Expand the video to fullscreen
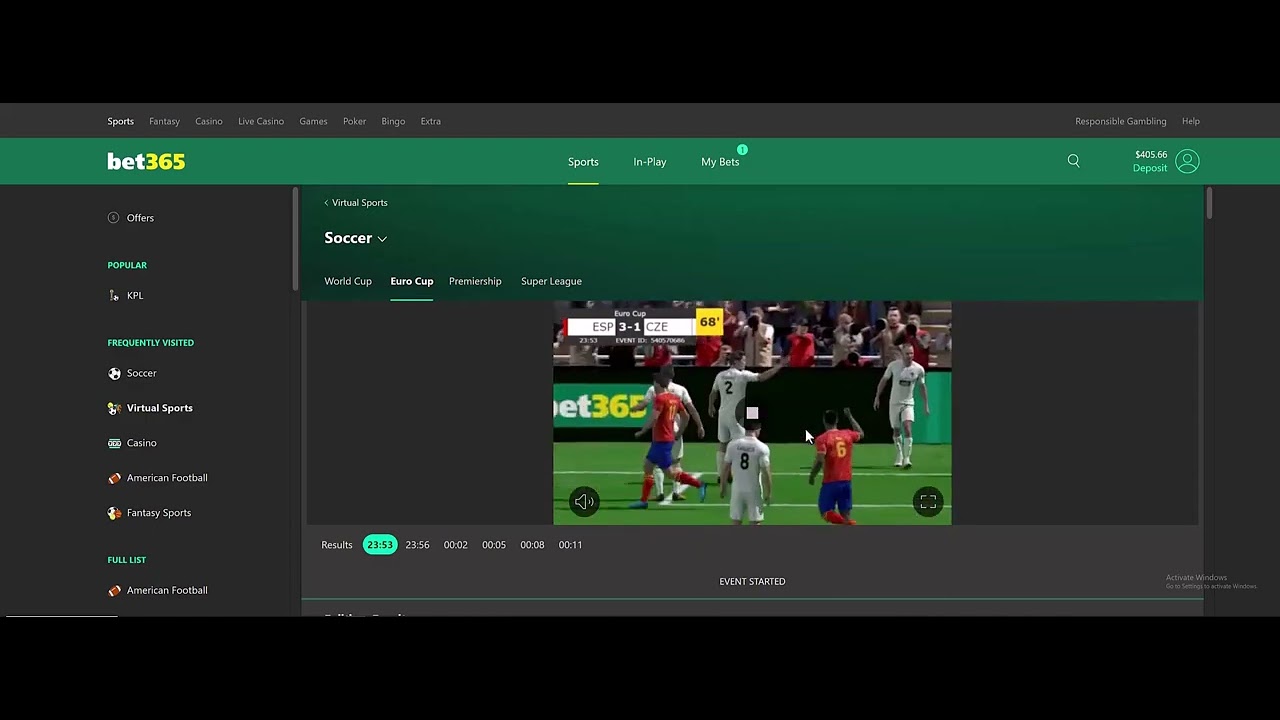This screenshot has width=1280, height=720. 928,502
